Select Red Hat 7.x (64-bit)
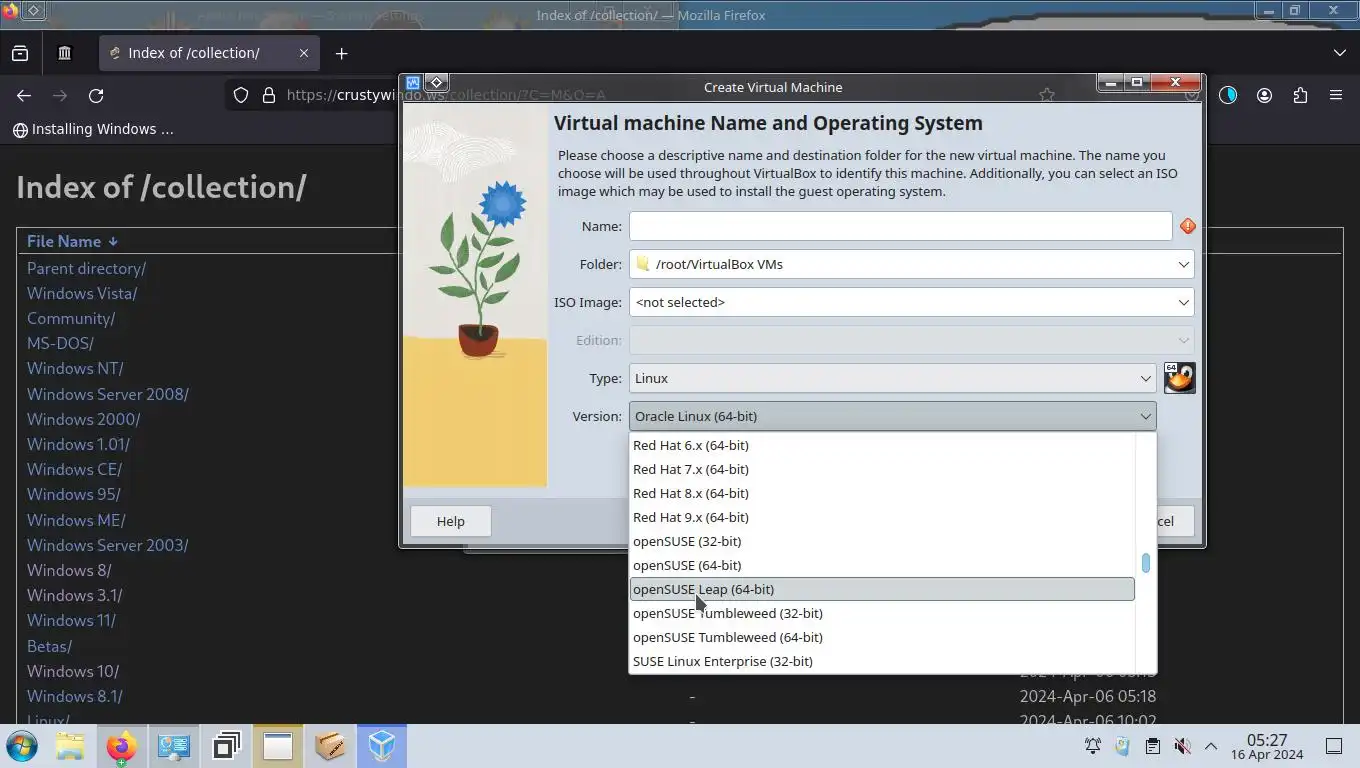The height and width of the screenshot is (768, 1360). (882, 469)
